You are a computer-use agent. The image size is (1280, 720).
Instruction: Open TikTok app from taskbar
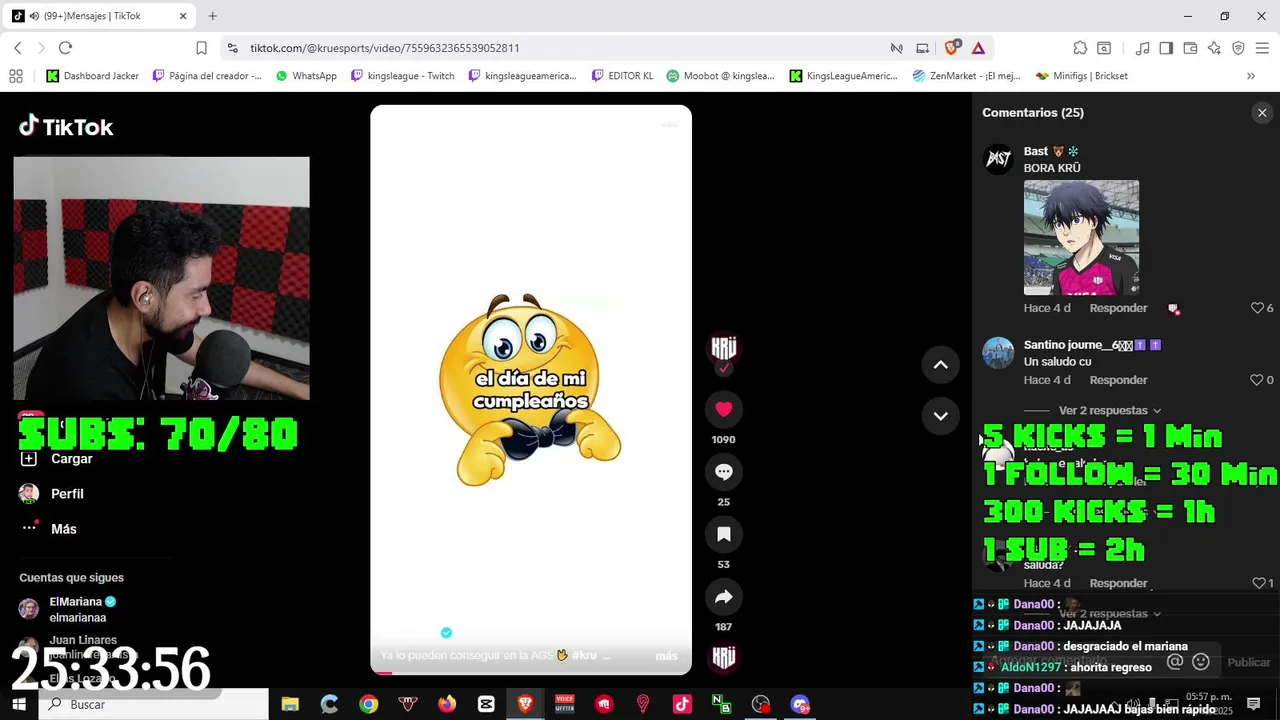tap(682, 704)
